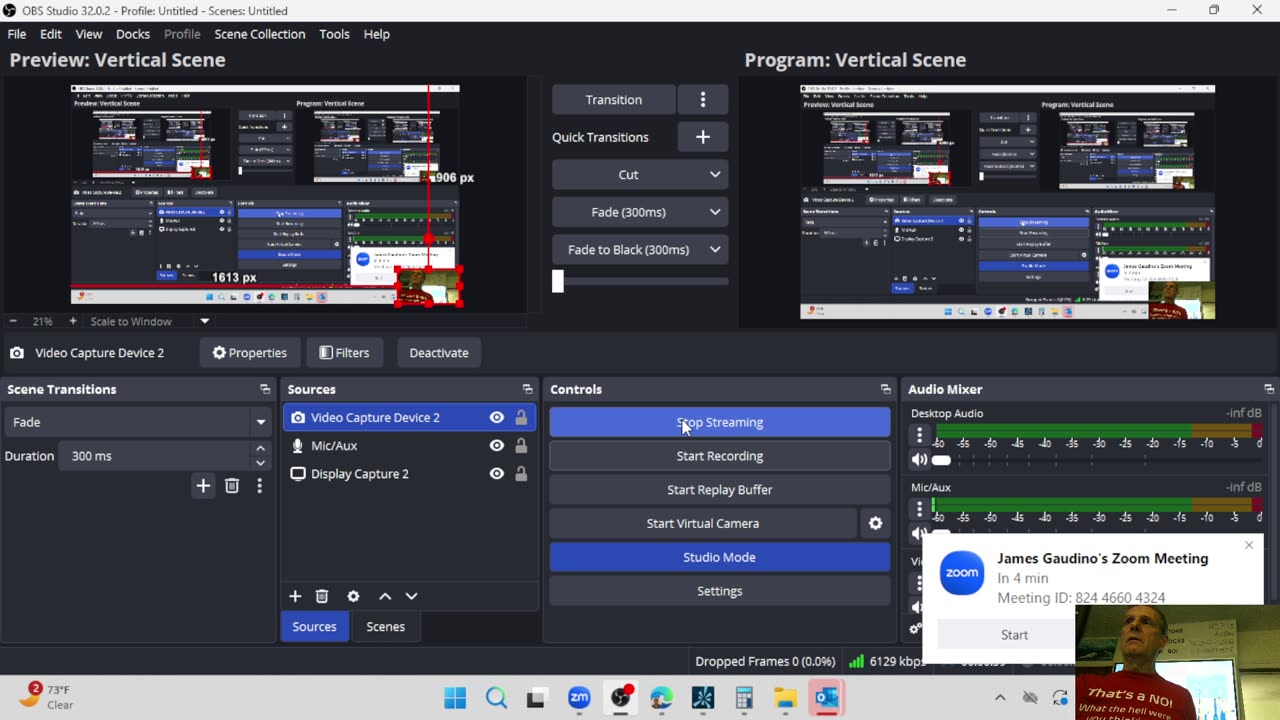This screenshot has width=1280, height=720.
Task: Lock the Display Capture 2 source
Action: 521,474
